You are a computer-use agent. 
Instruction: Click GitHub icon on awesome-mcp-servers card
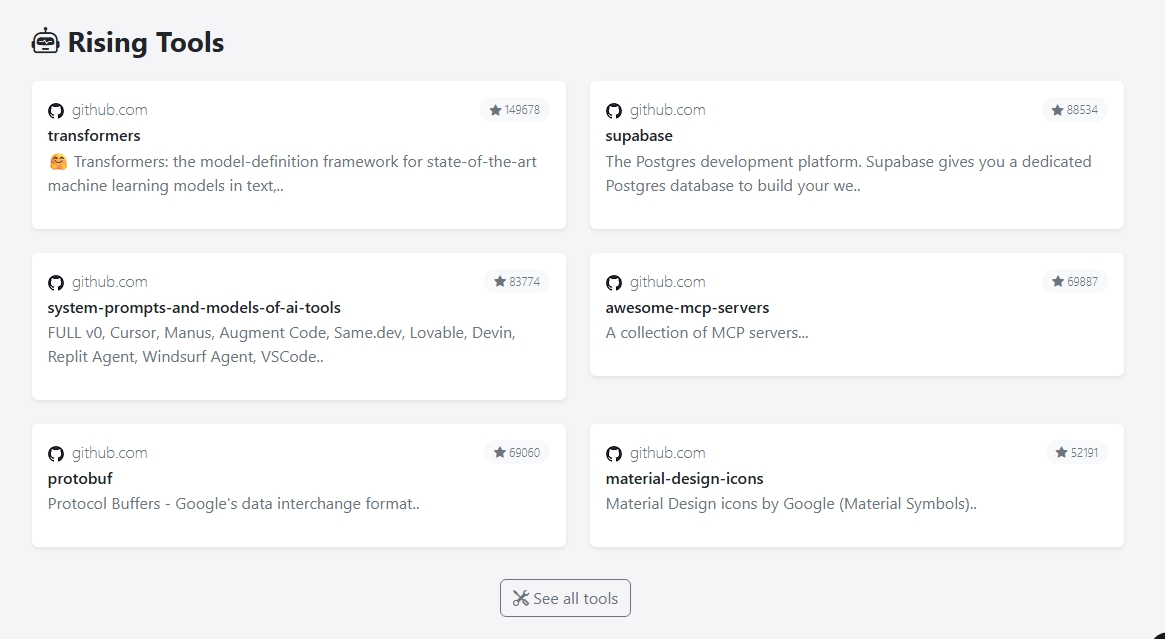click(x=614, y=282)
